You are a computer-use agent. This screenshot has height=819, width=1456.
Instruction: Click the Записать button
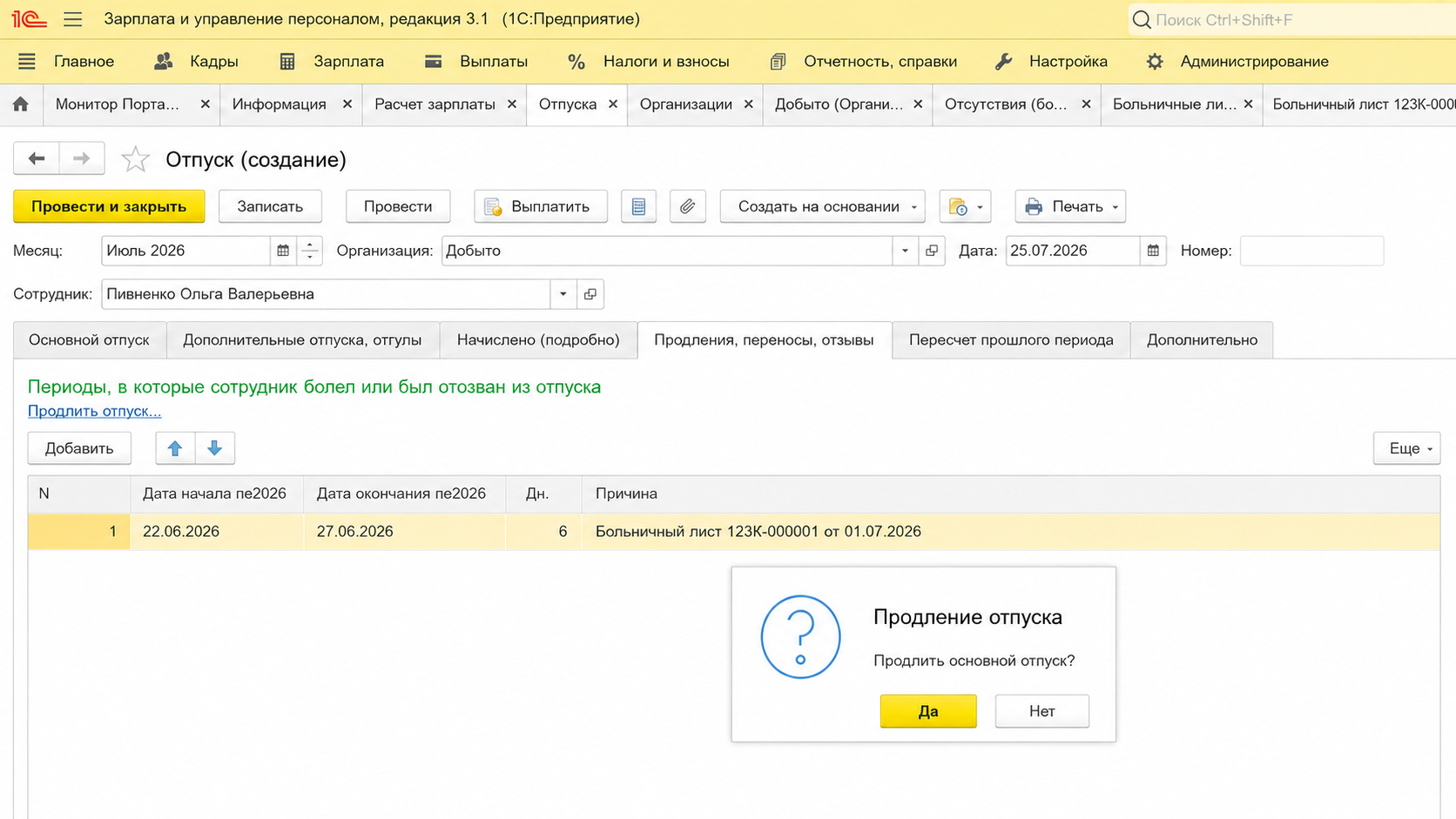270,207
